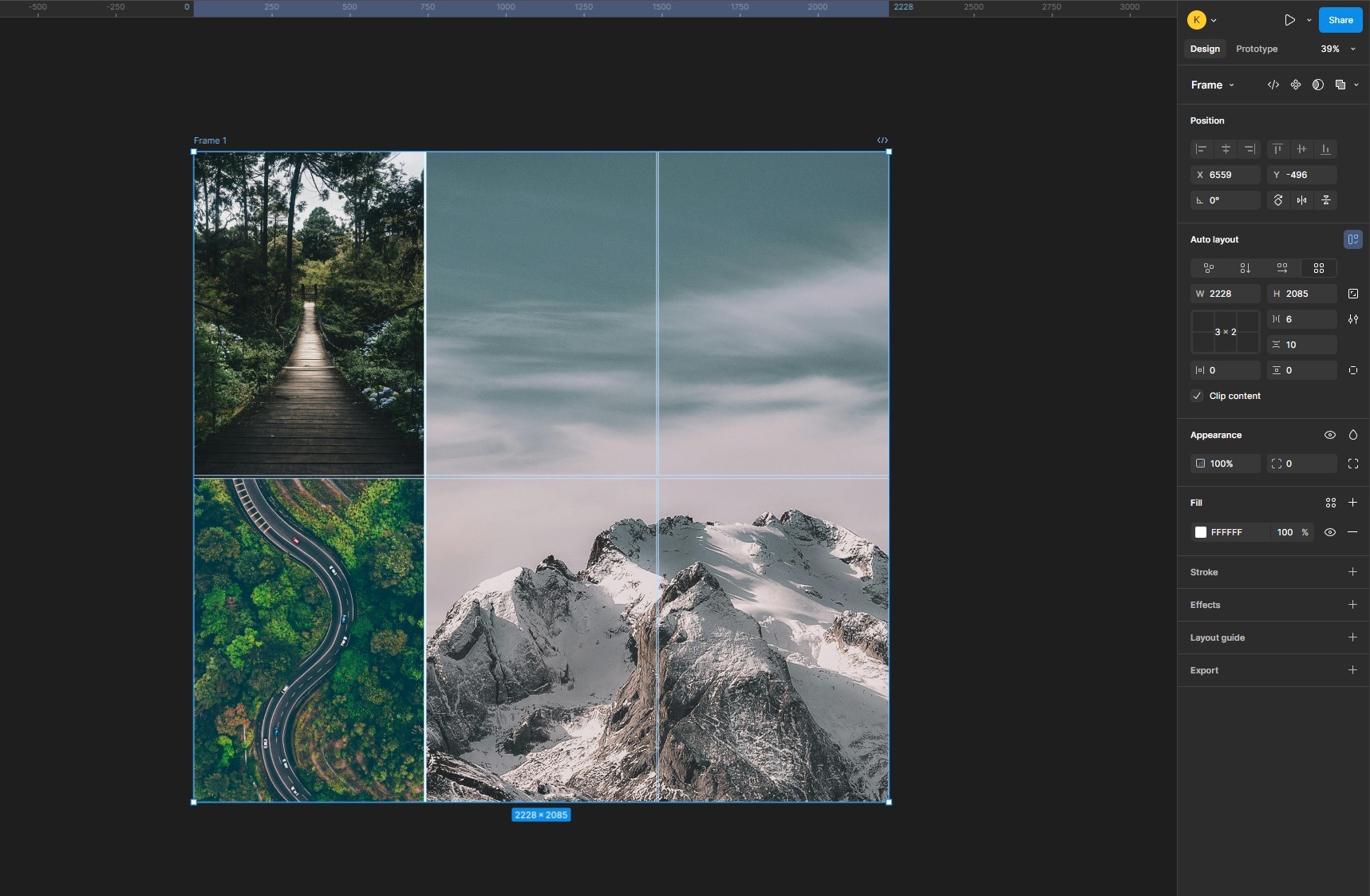Select the winding road aerial image
The width and height of the screenshot is (1370, 896).
pyautogui.click(x=309, y=640)
